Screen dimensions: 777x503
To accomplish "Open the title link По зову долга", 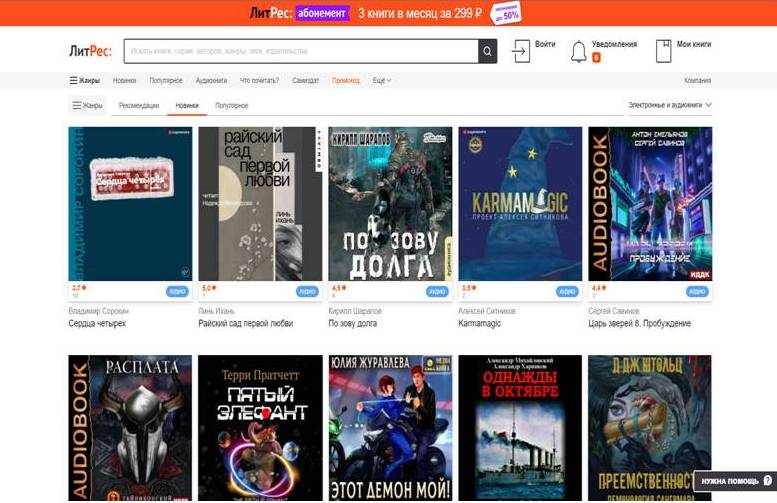I will tap(353, 323).
